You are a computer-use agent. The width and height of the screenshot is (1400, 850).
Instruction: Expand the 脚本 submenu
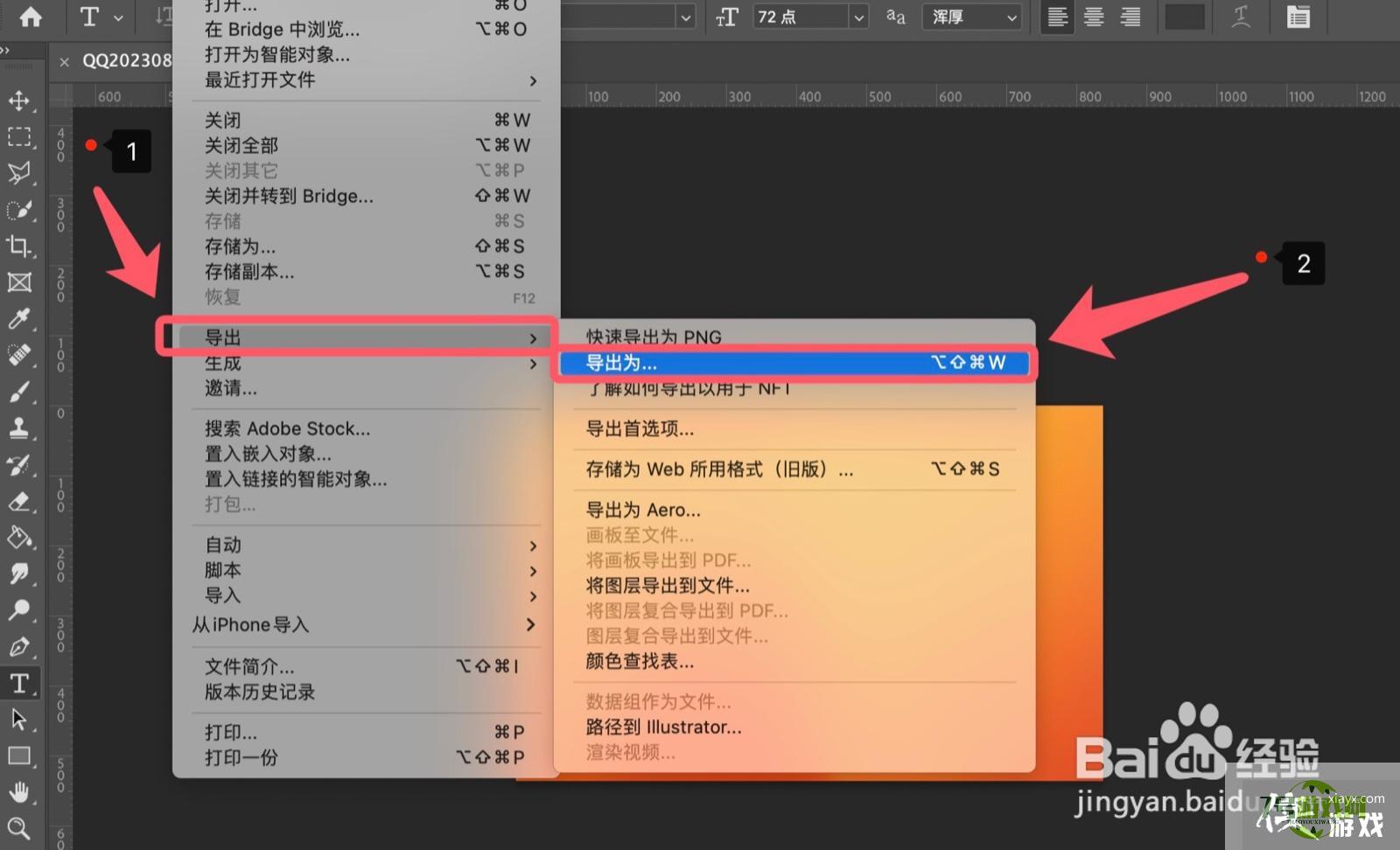pos(367,570)
